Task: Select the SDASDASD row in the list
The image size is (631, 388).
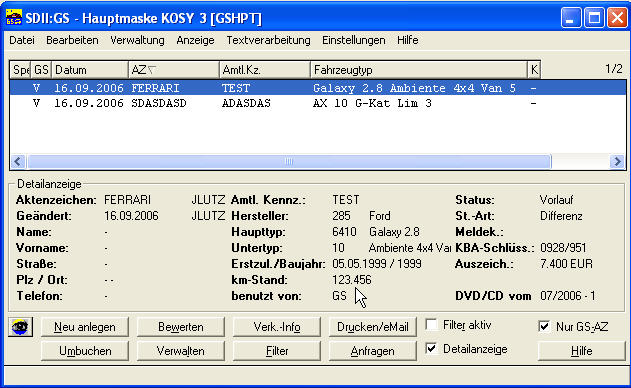Action: 318,103
